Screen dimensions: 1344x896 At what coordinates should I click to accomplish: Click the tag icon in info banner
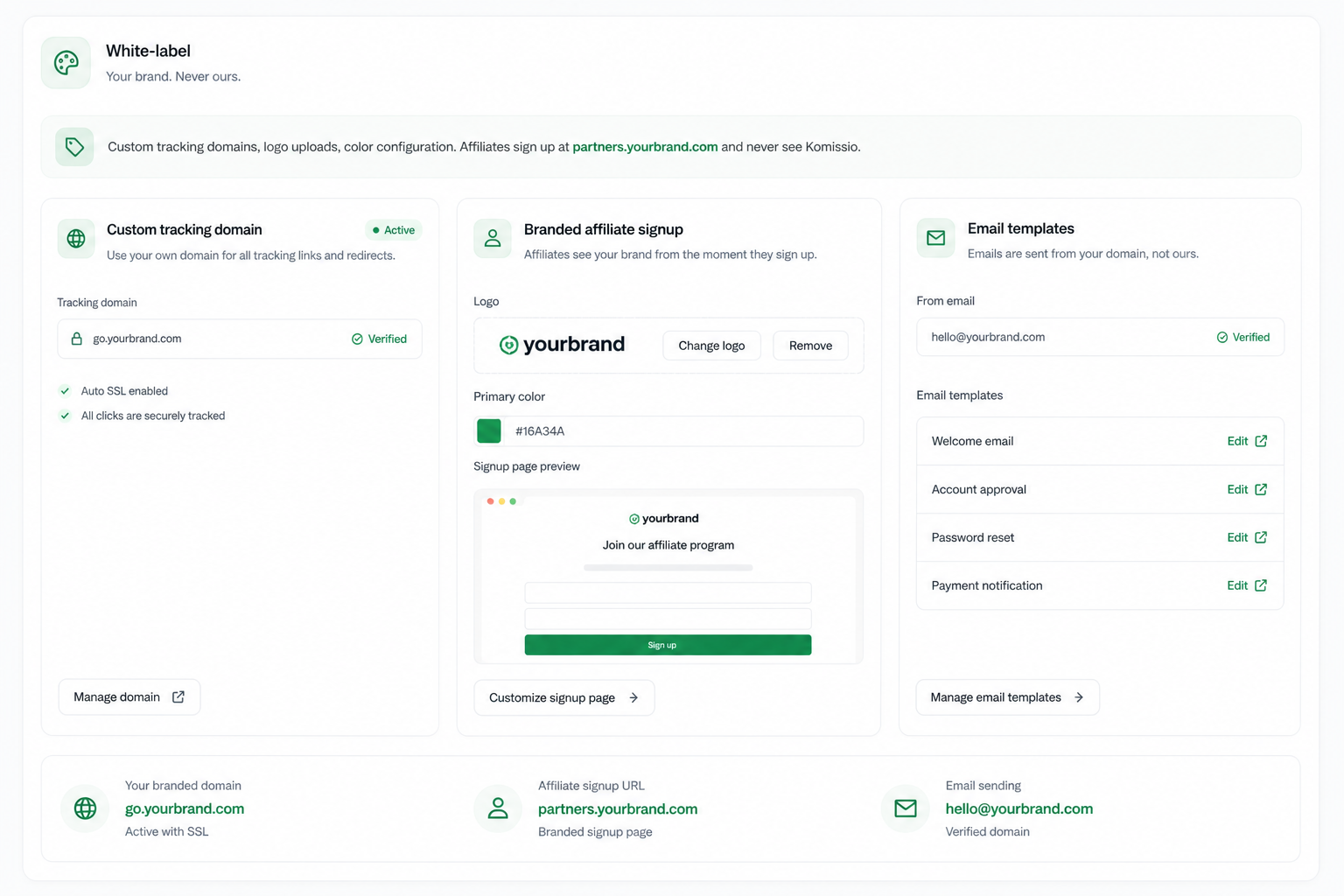74,146
